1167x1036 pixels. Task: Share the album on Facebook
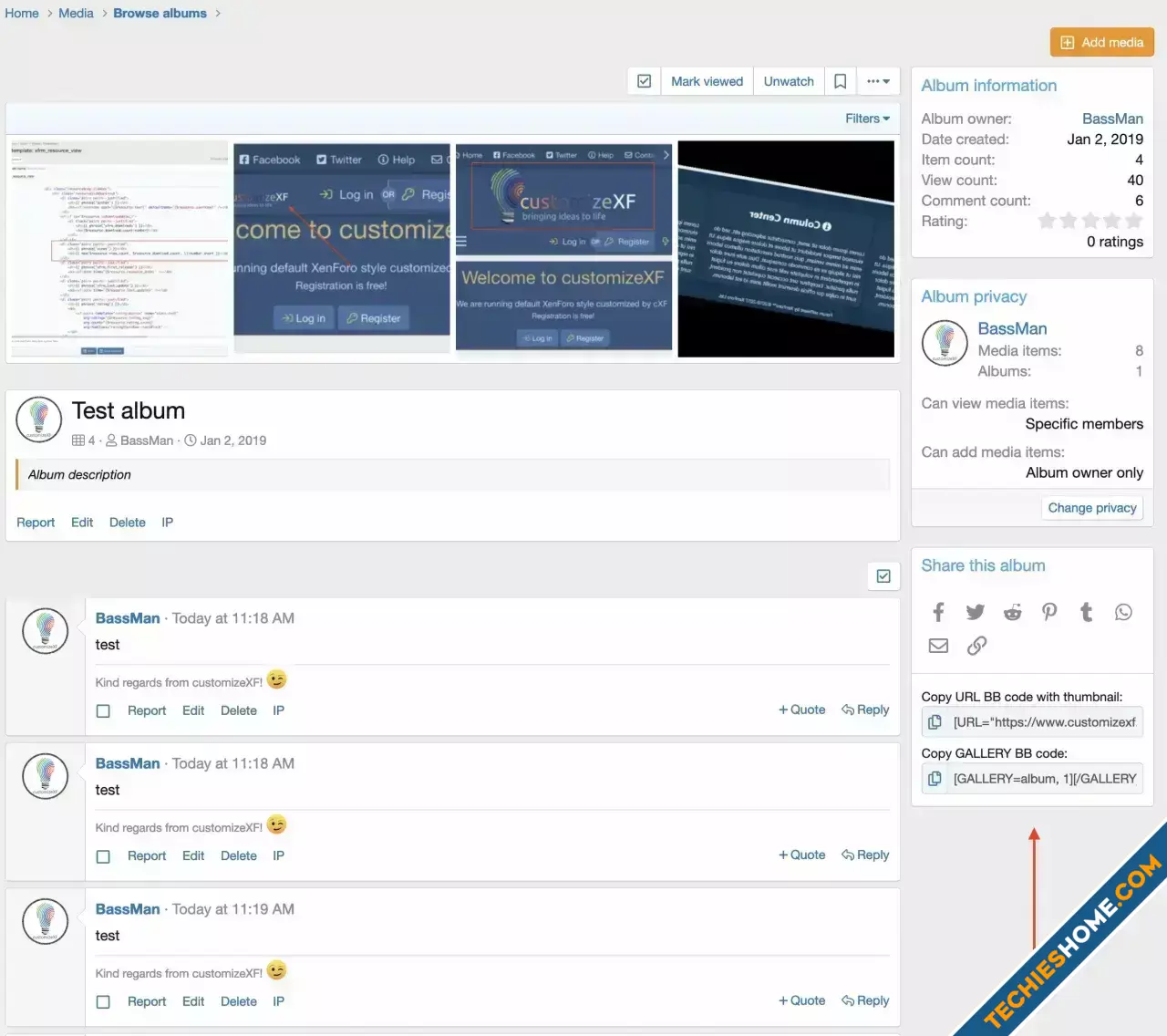coord(938,612)
